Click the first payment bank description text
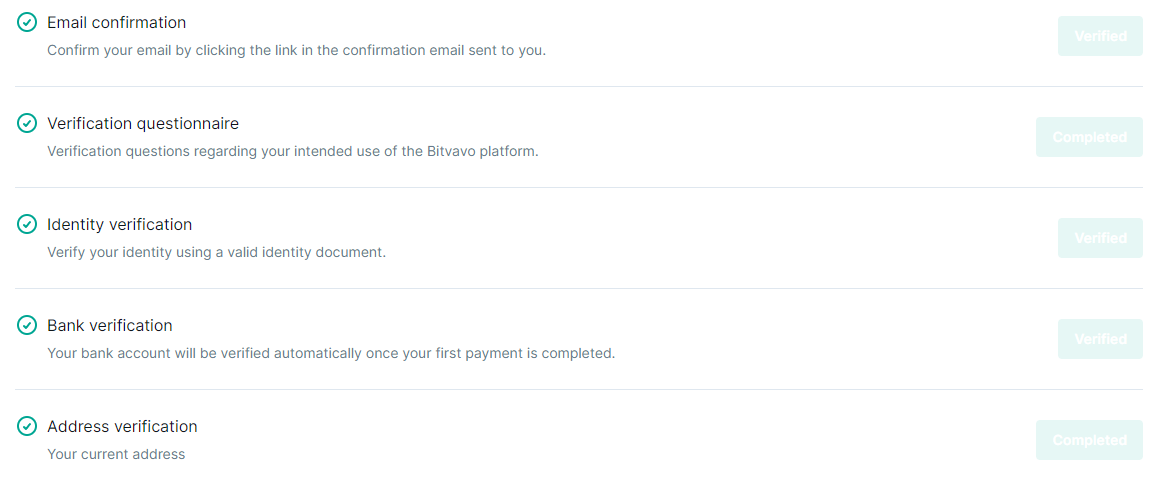 [331, 353]
